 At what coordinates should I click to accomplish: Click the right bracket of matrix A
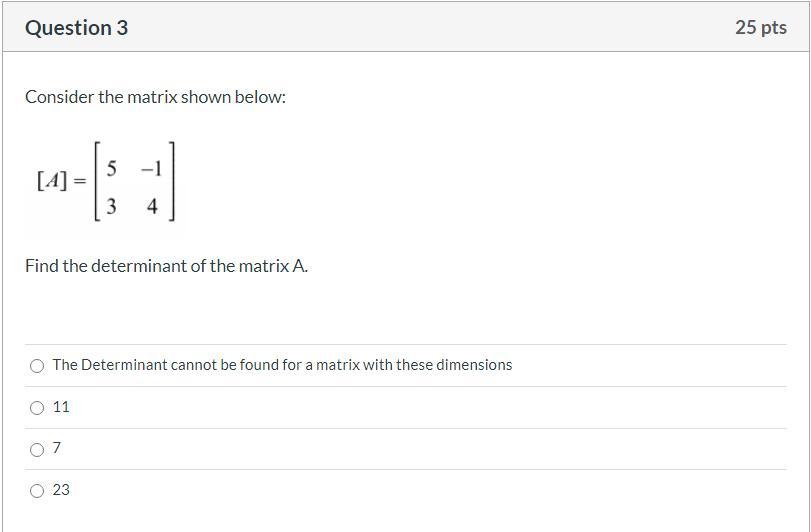point(172,184)
